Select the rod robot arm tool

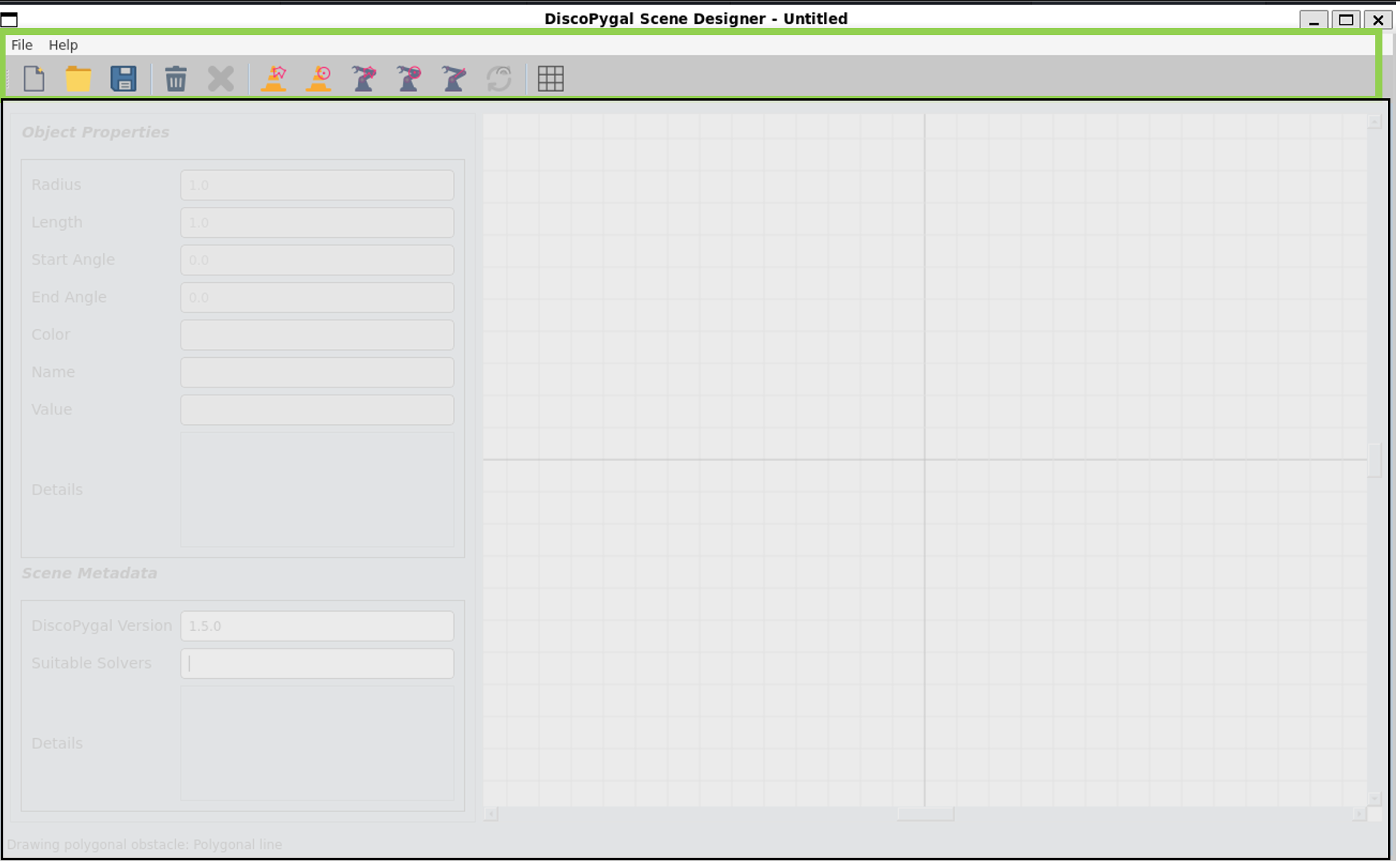point(454,78)
